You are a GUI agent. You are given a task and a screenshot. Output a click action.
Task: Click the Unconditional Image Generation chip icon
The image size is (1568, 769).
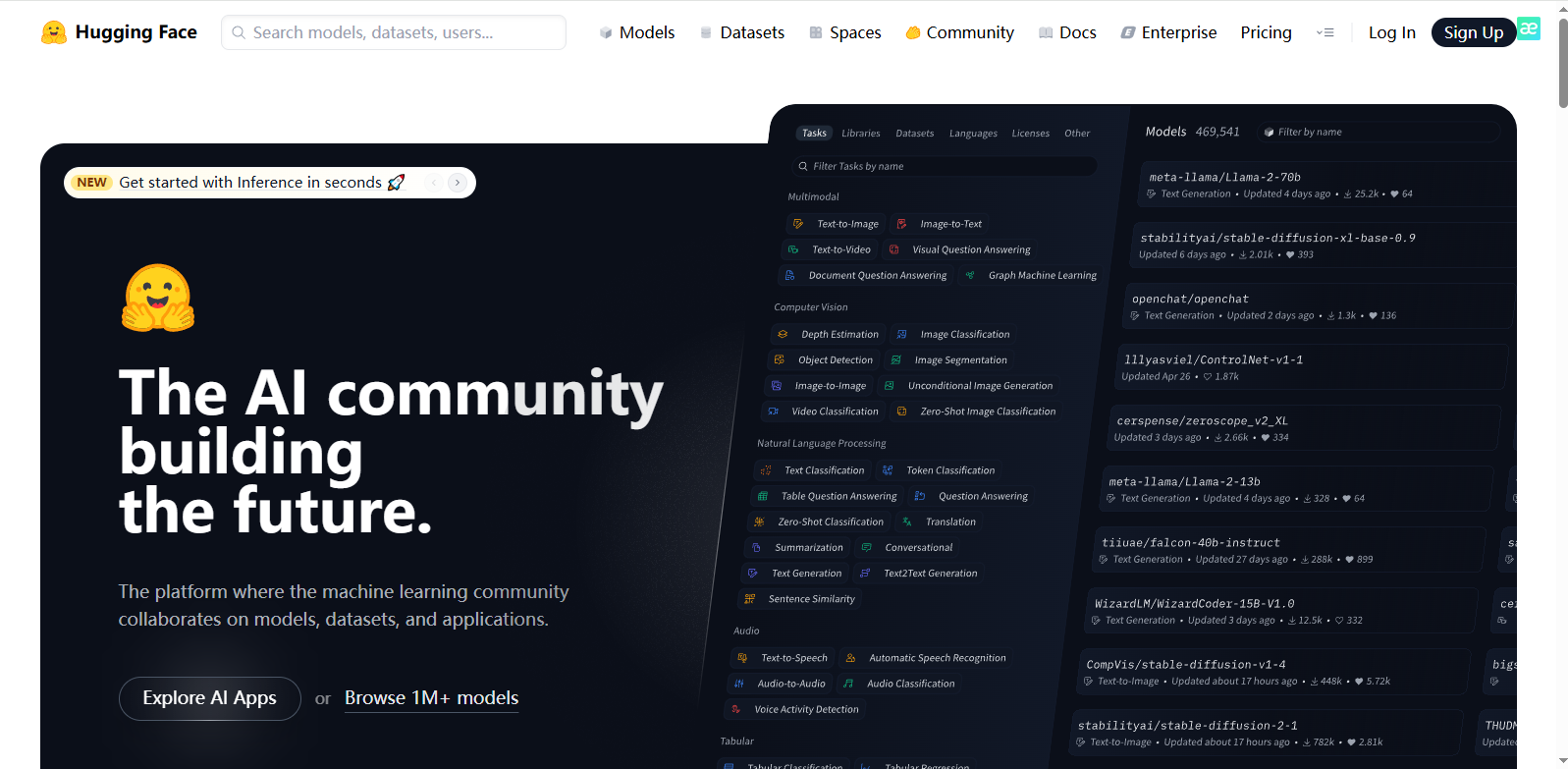[890, 386]
